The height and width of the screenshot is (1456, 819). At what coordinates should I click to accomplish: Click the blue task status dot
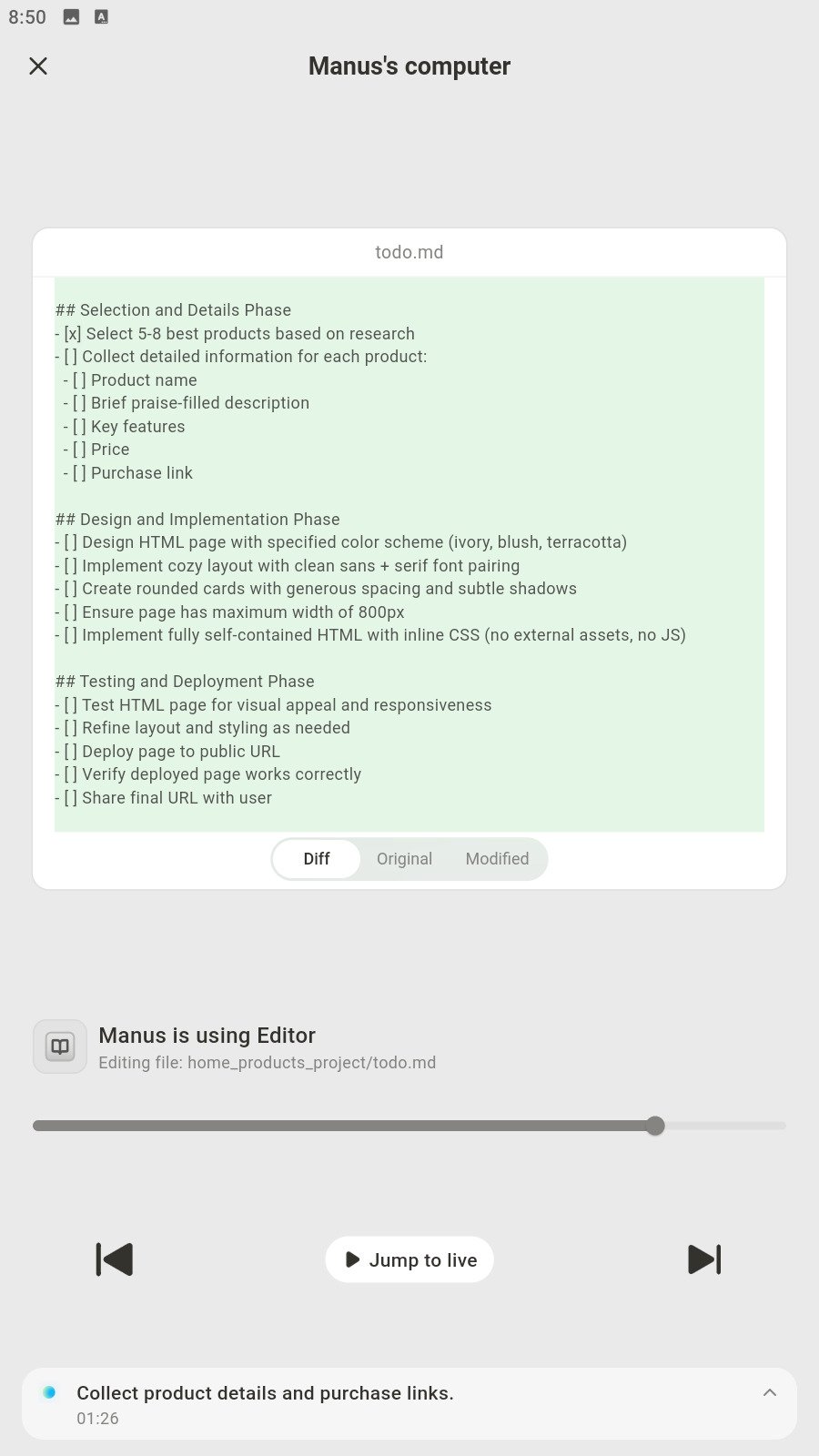pyautogui.click(x=50, y=1392)
